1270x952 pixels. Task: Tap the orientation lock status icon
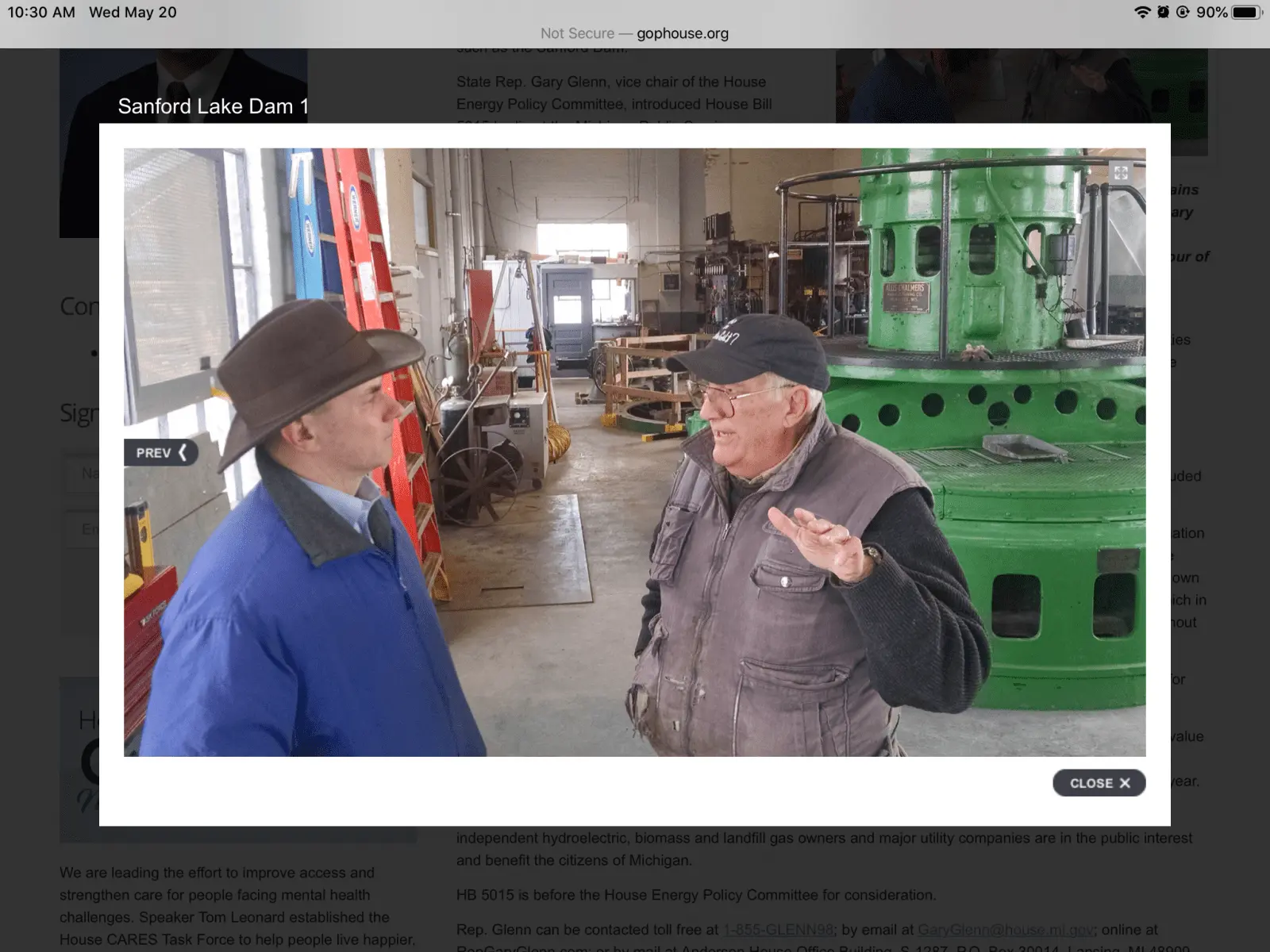pos(1183,12)
